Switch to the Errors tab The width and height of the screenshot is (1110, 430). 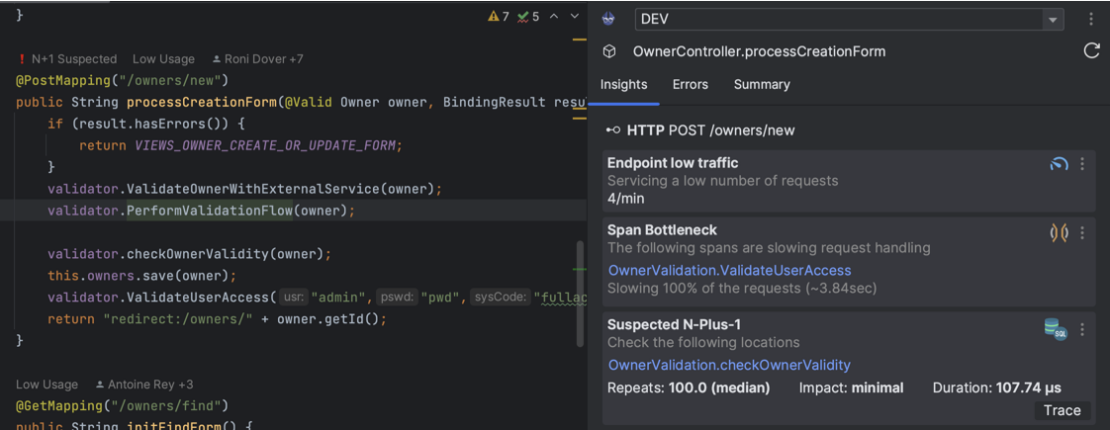(690, 85)
